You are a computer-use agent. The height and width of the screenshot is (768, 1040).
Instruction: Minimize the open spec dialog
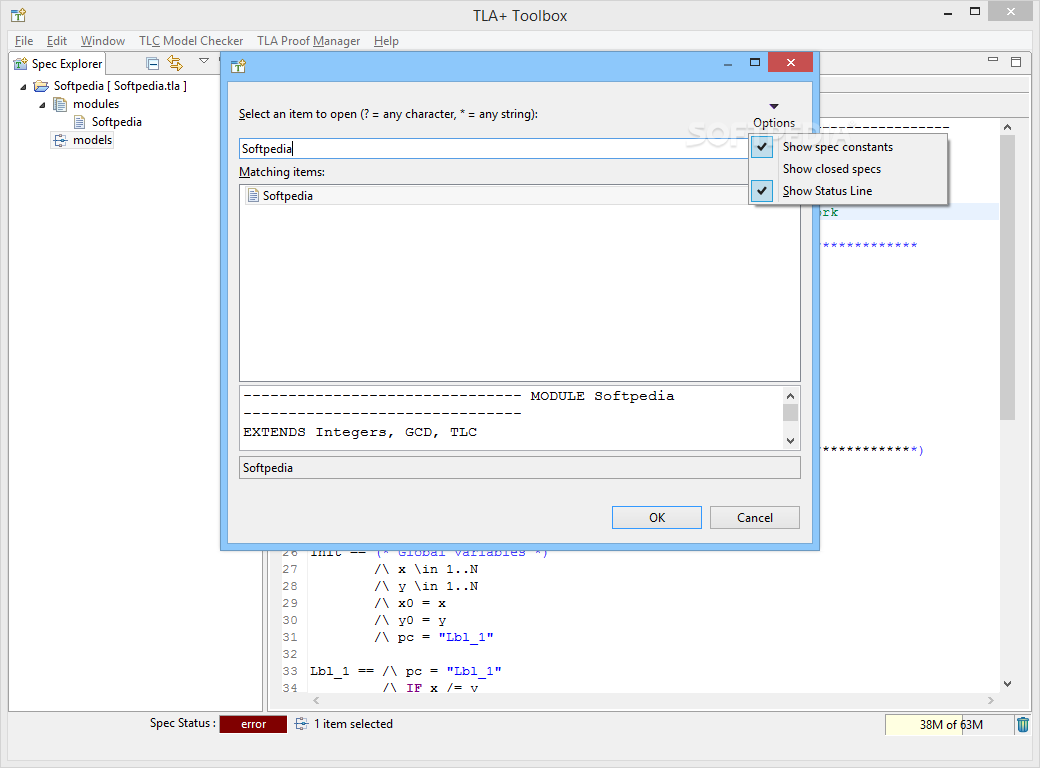point(728,64)
